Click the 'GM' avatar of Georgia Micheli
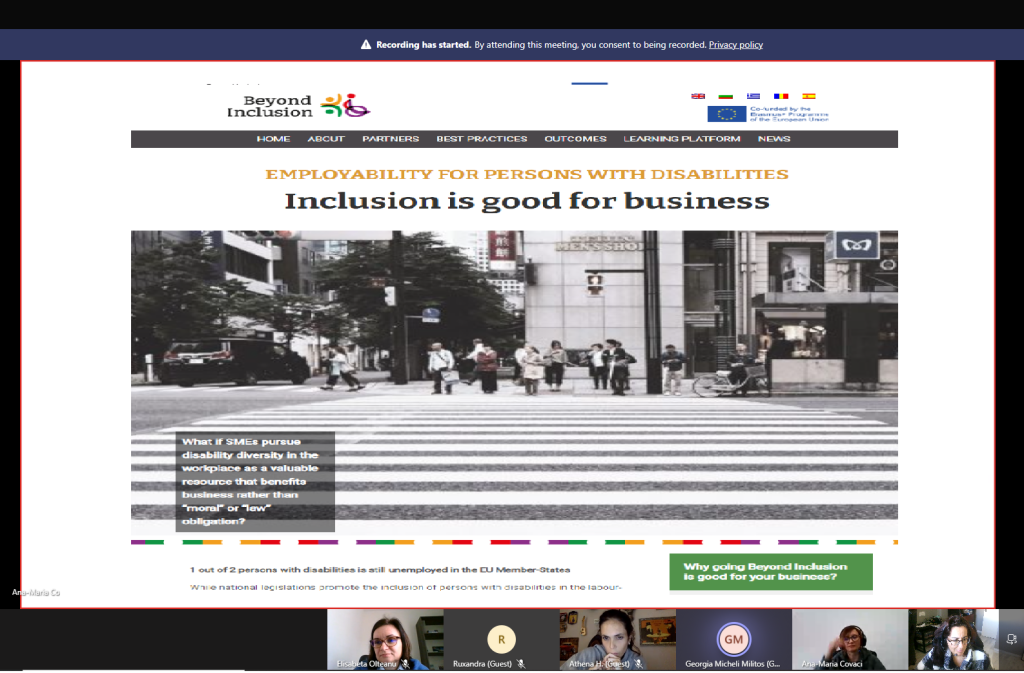The height and width of the screenshot is (673, 1024). pyautogui.click(x=733, y=638)
